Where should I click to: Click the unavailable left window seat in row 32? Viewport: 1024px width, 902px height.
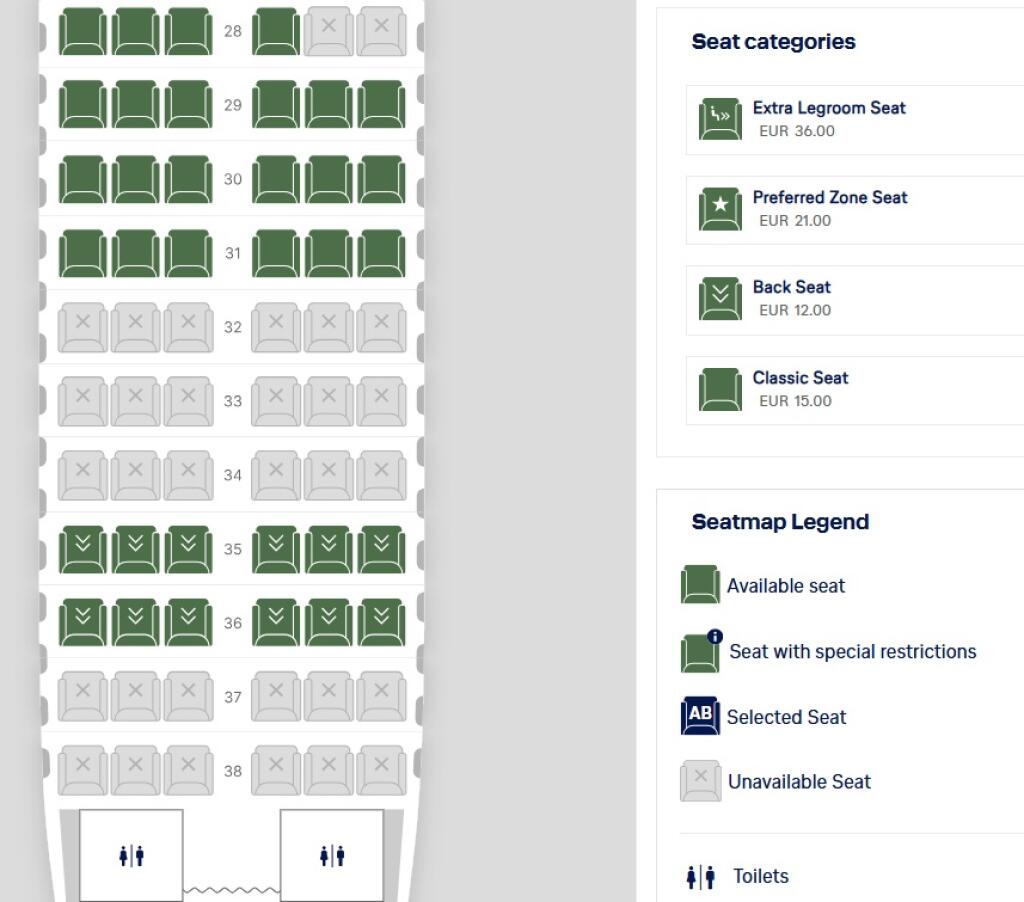[83, 327]
